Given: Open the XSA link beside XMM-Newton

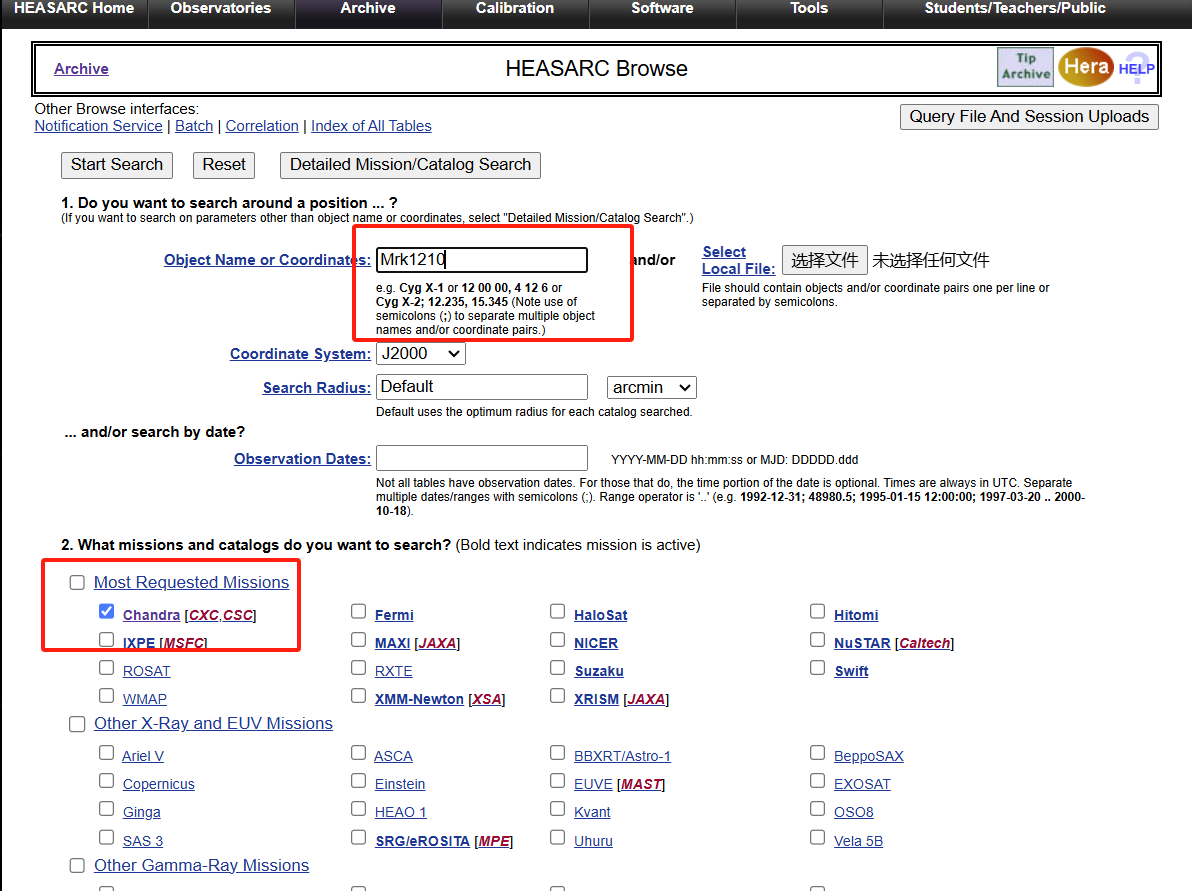Looking at the screenshot, I should click(487, 699).
